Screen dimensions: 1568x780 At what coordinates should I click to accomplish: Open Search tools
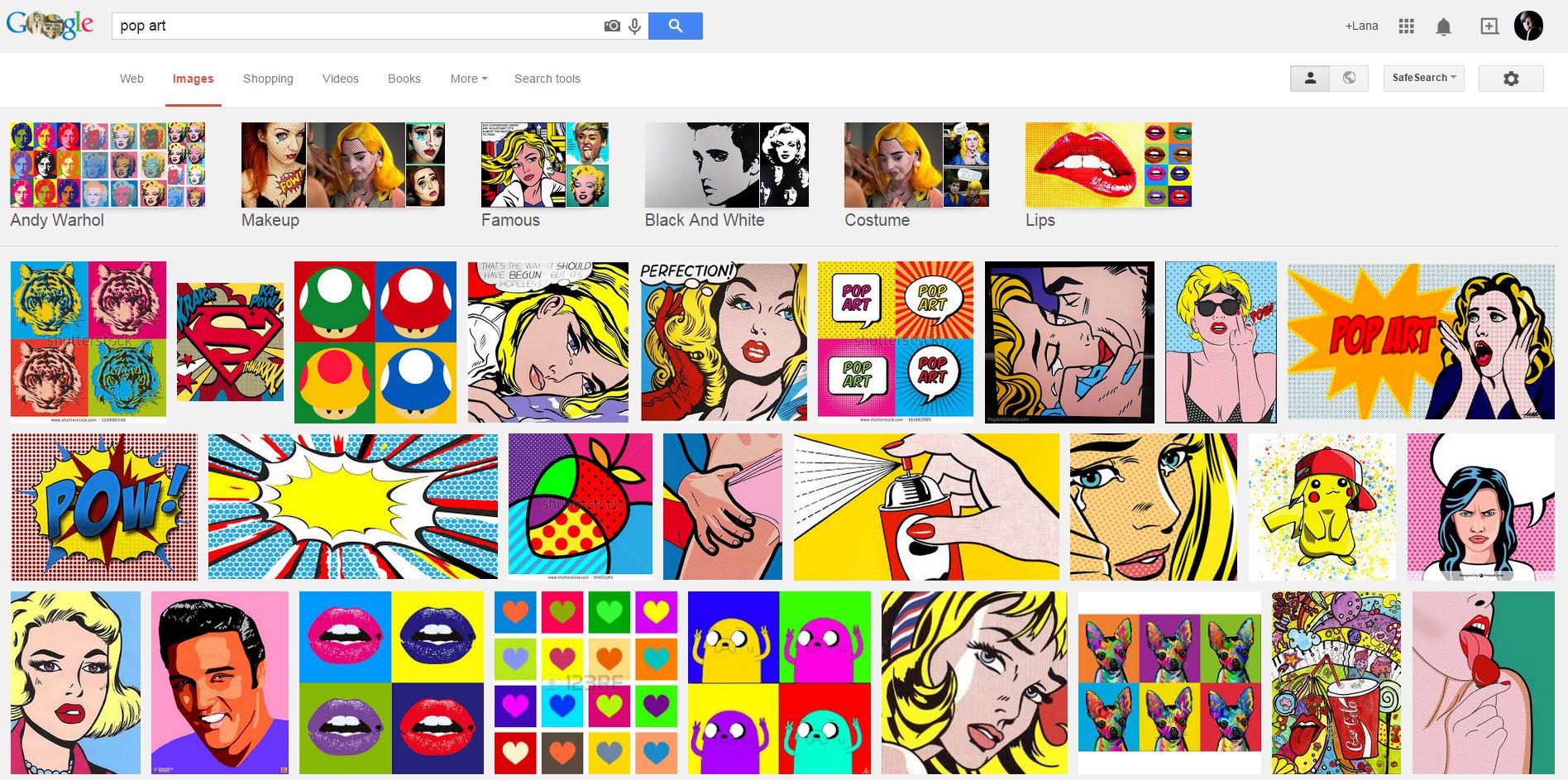(547, 79)
